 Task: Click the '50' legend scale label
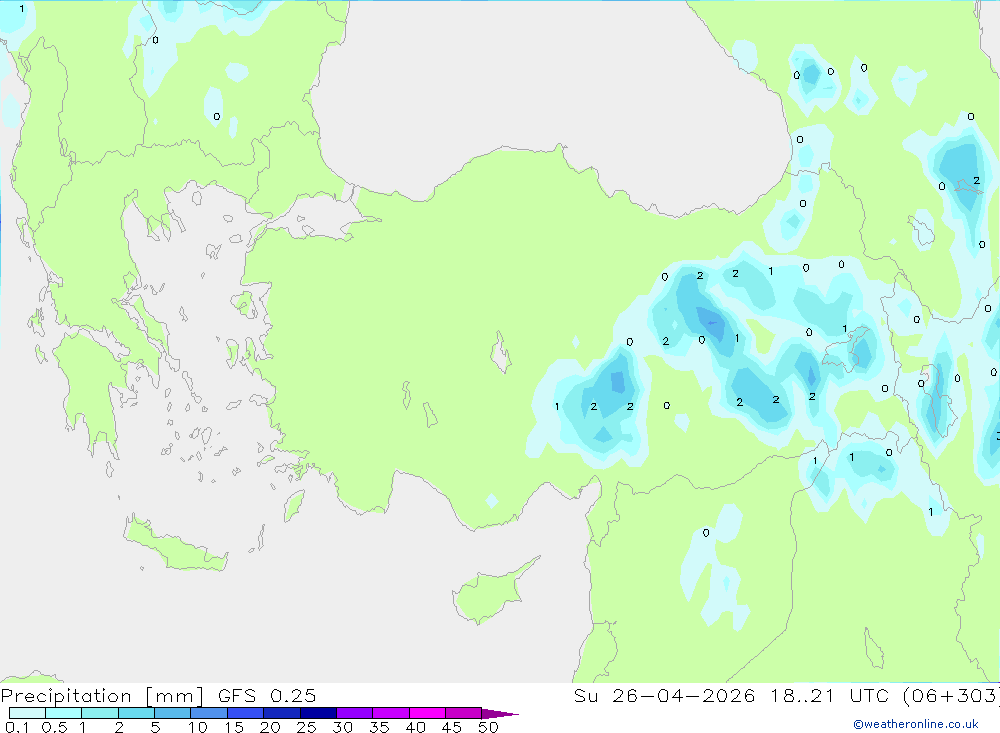489,727
